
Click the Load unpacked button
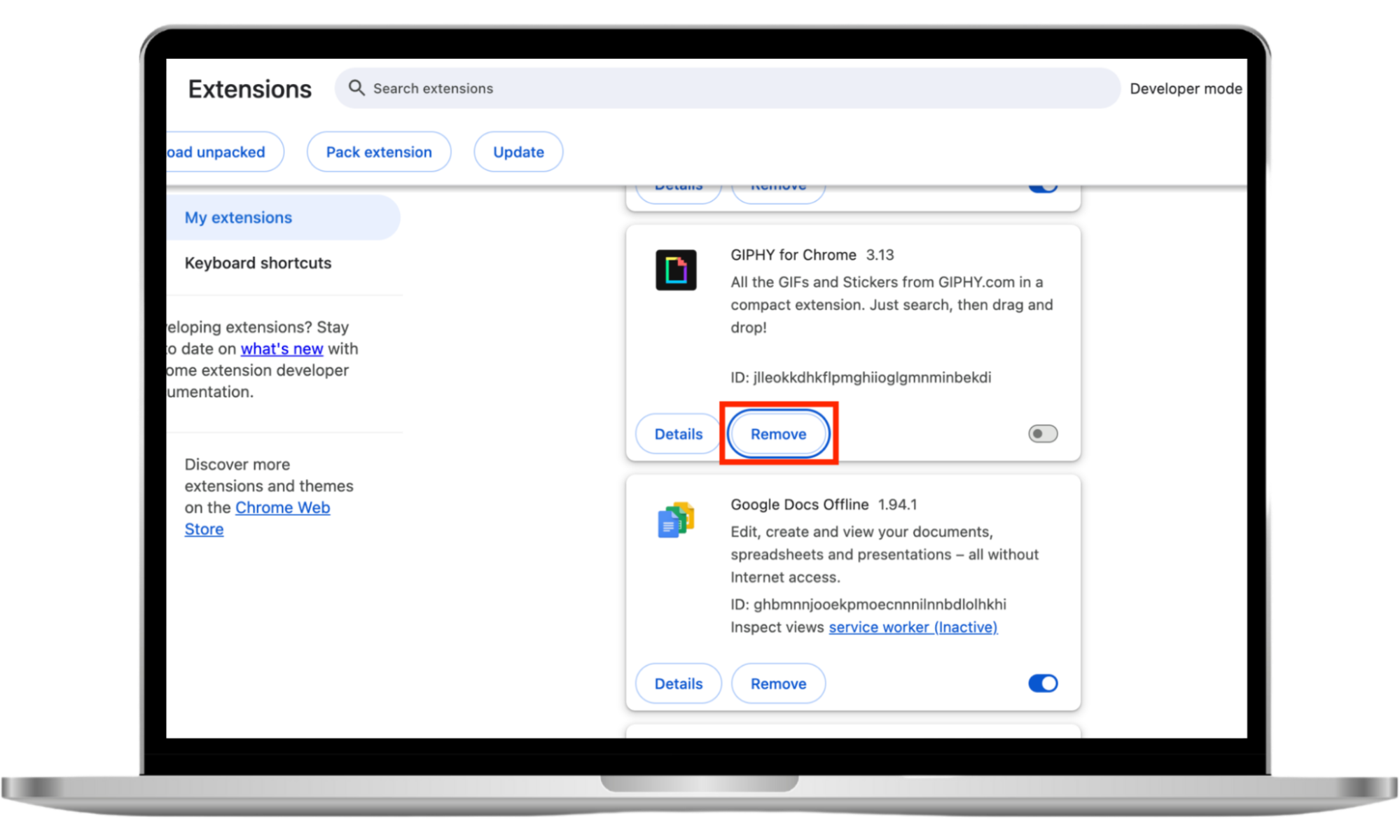(219, 152)
